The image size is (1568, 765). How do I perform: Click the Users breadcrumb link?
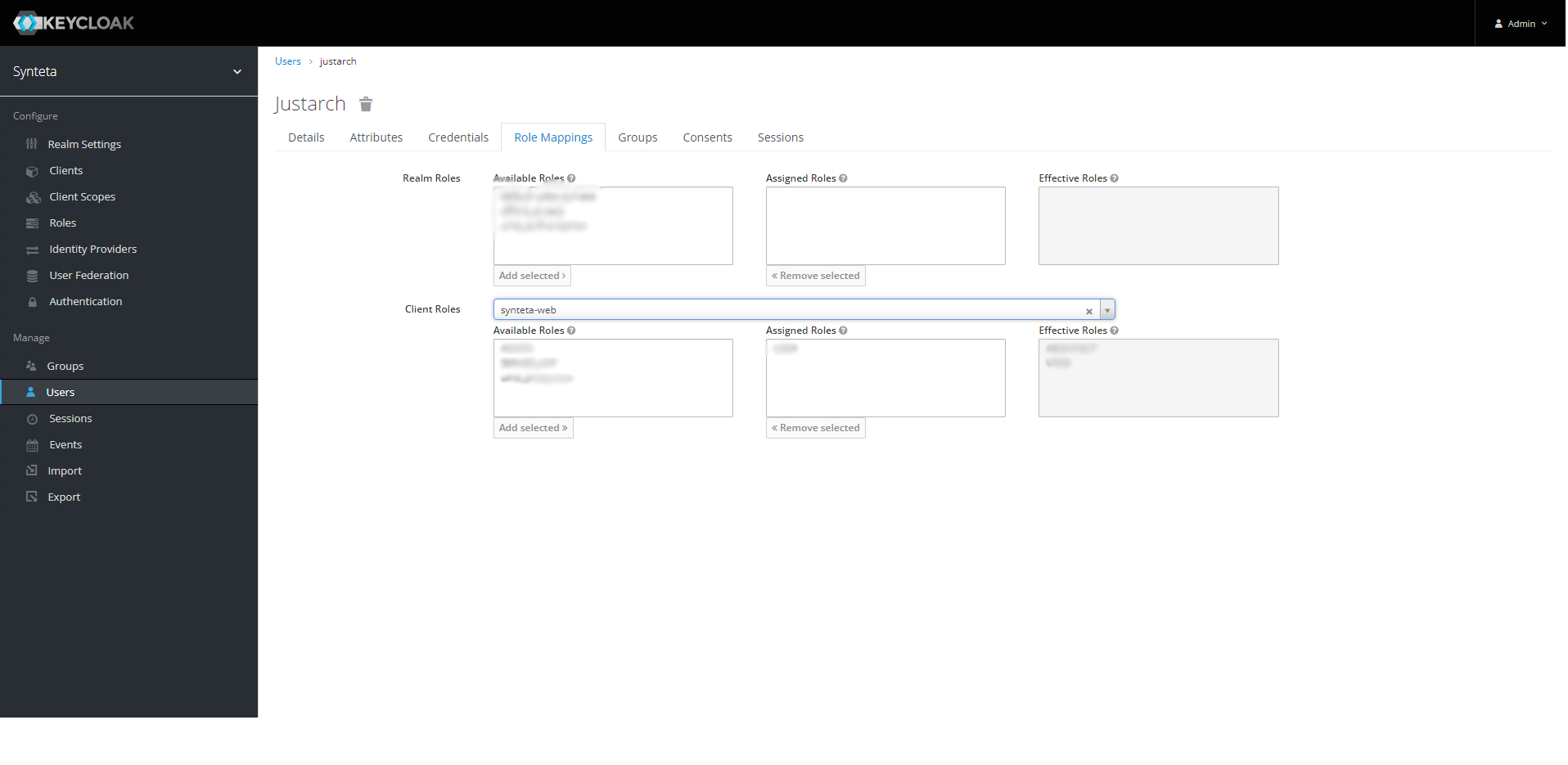[287, 61]
